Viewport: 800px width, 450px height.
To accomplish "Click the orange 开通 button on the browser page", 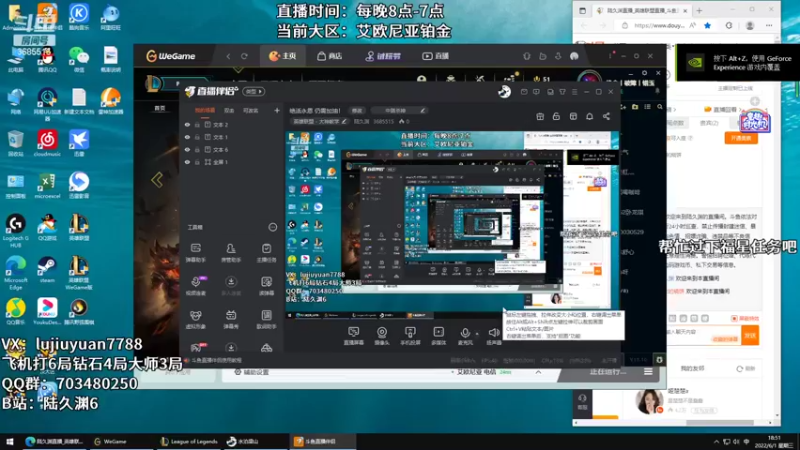I will pyautogui.click(x=741, y=138).
